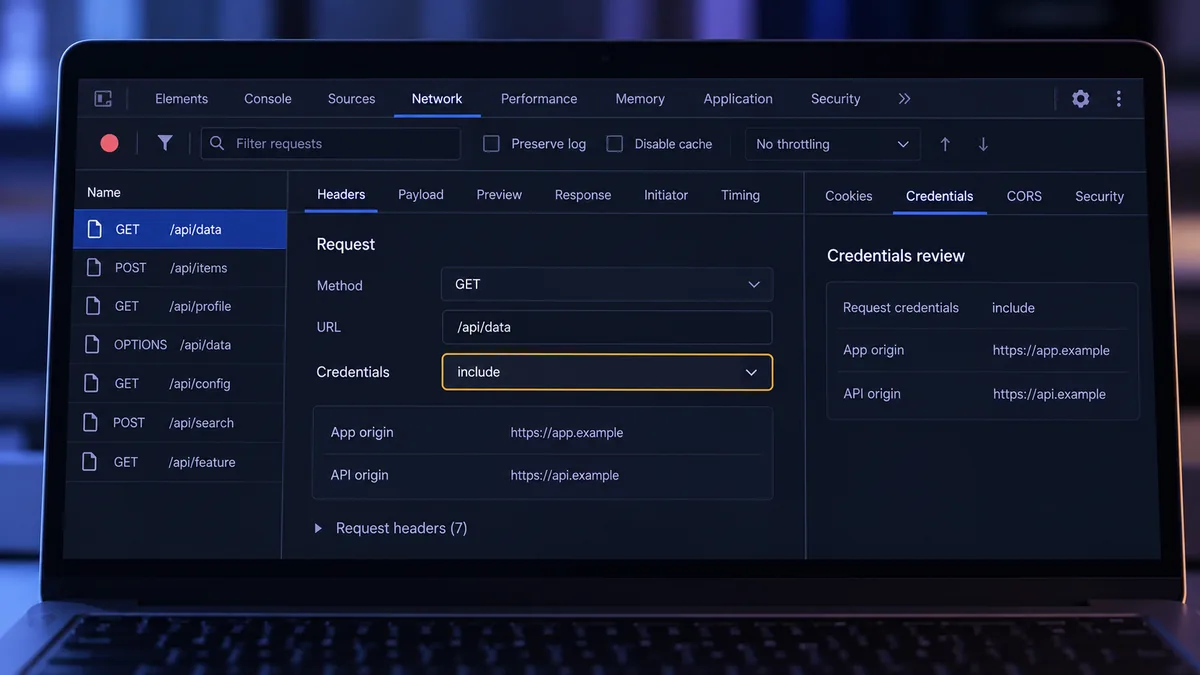
Task: Click the Name column header
Action: point(104,192)
